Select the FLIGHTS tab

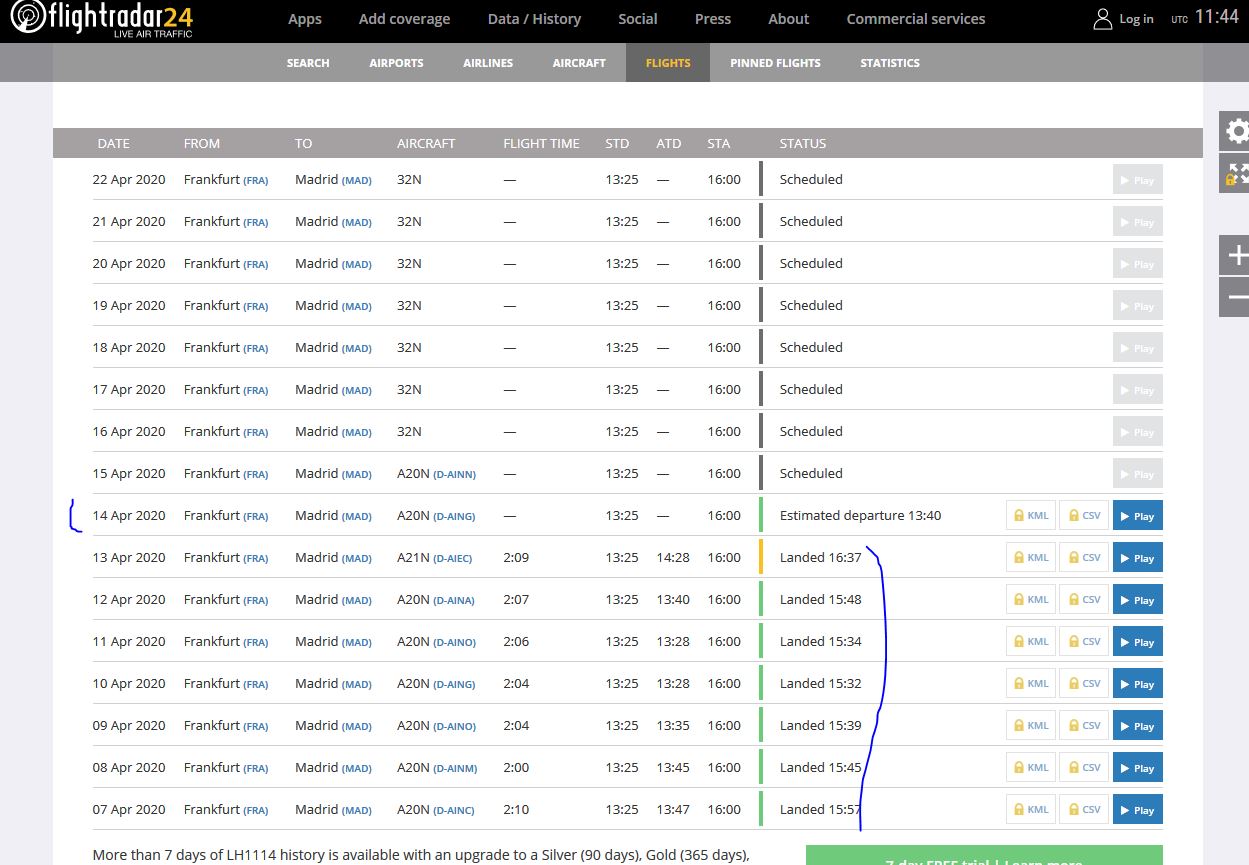point(668,63)
